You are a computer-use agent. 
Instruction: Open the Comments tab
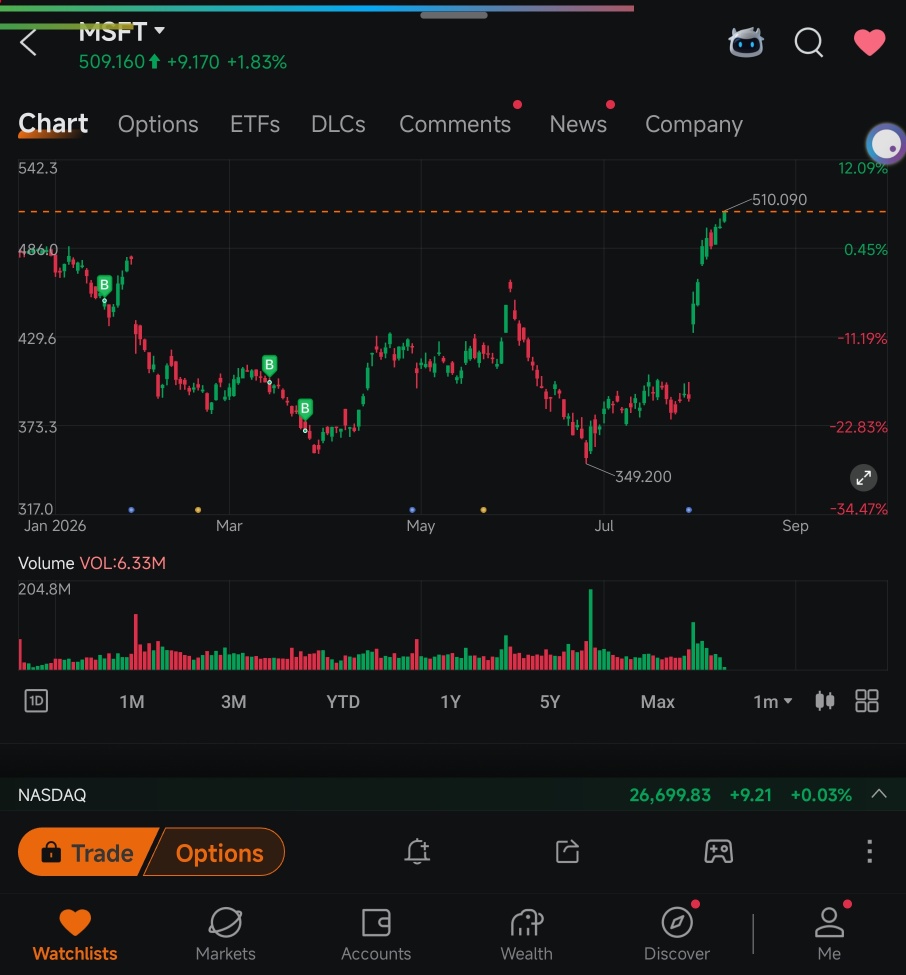[x=455, y=124]
